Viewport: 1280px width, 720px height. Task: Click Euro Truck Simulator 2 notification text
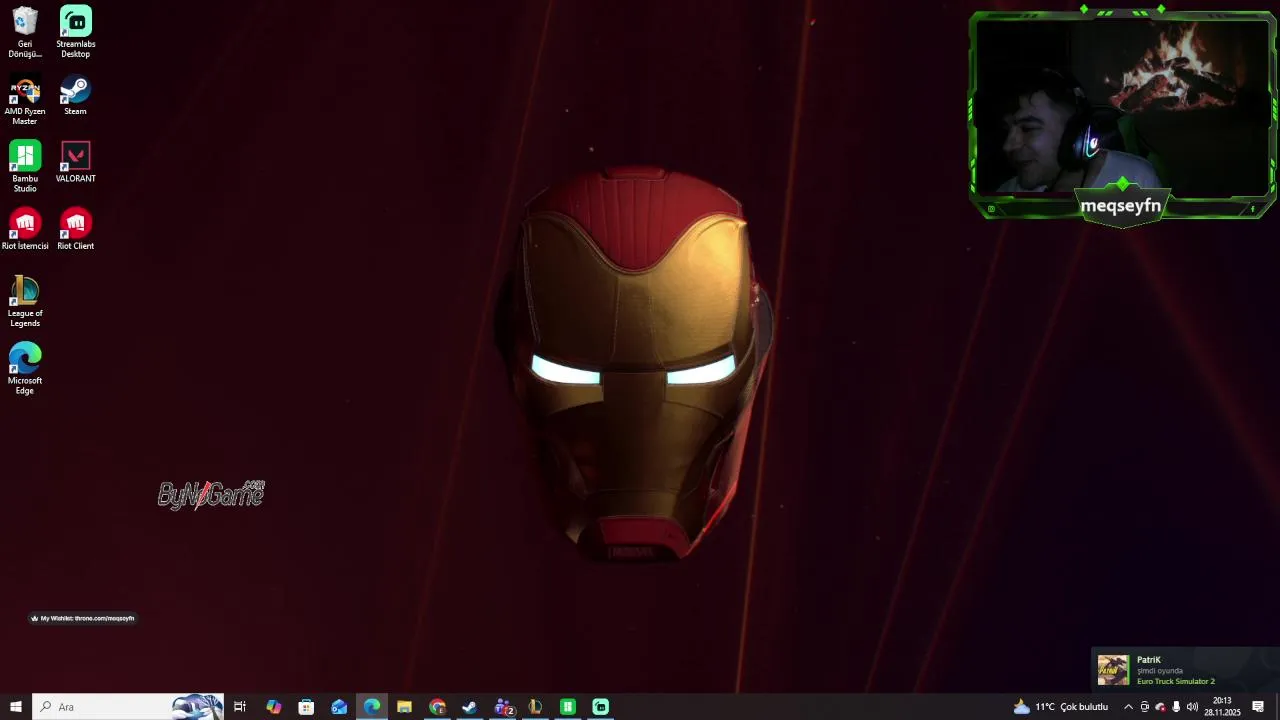(x=1176, y=682)
